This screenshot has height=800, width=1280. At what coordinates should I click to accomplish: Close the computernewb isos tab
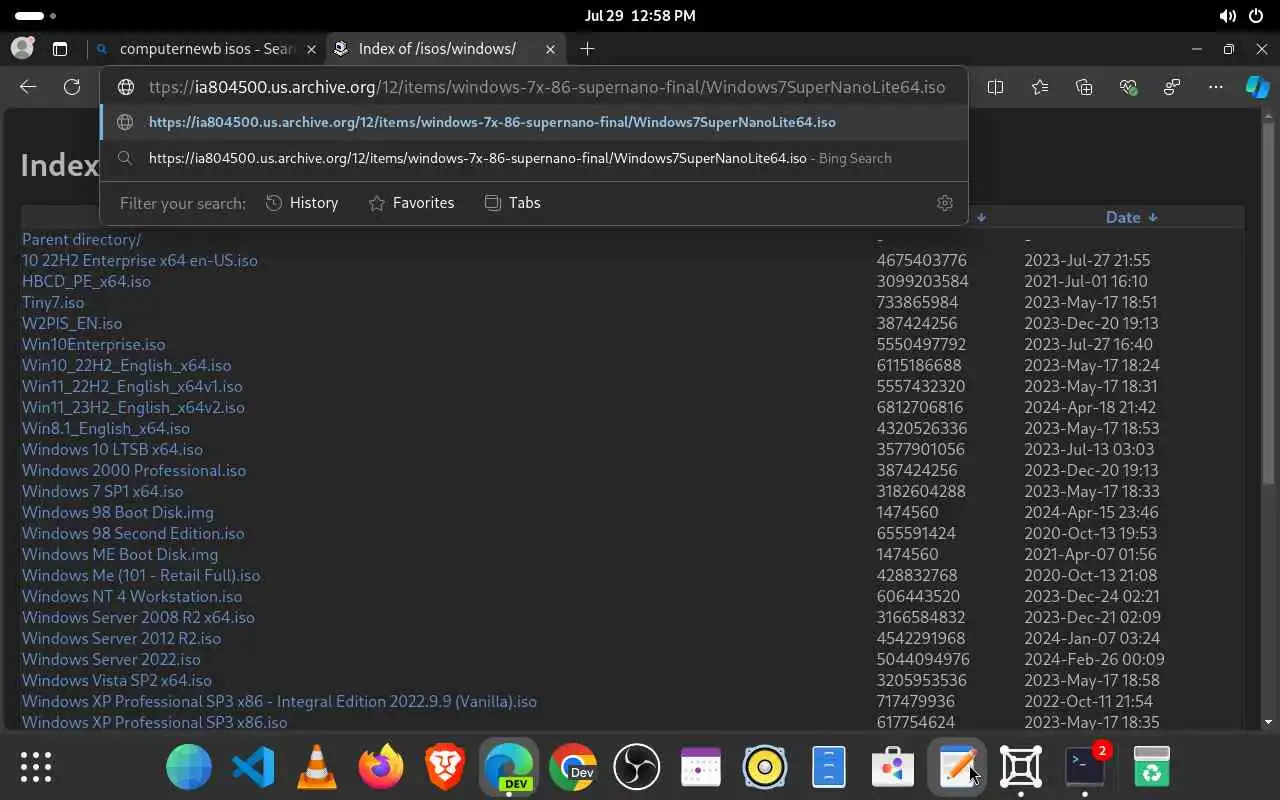pos(311,48)
